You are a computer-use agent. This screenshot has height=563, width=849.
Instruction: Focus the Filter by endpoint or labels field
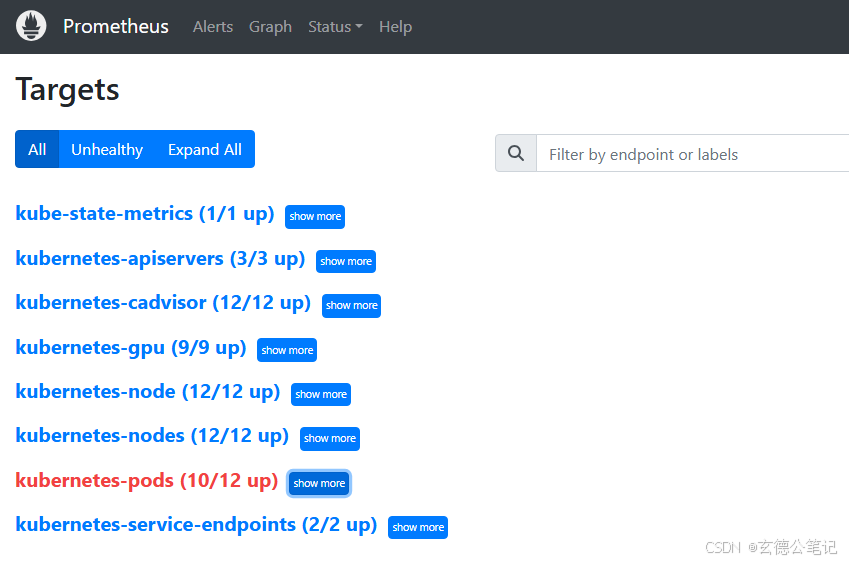693,154
